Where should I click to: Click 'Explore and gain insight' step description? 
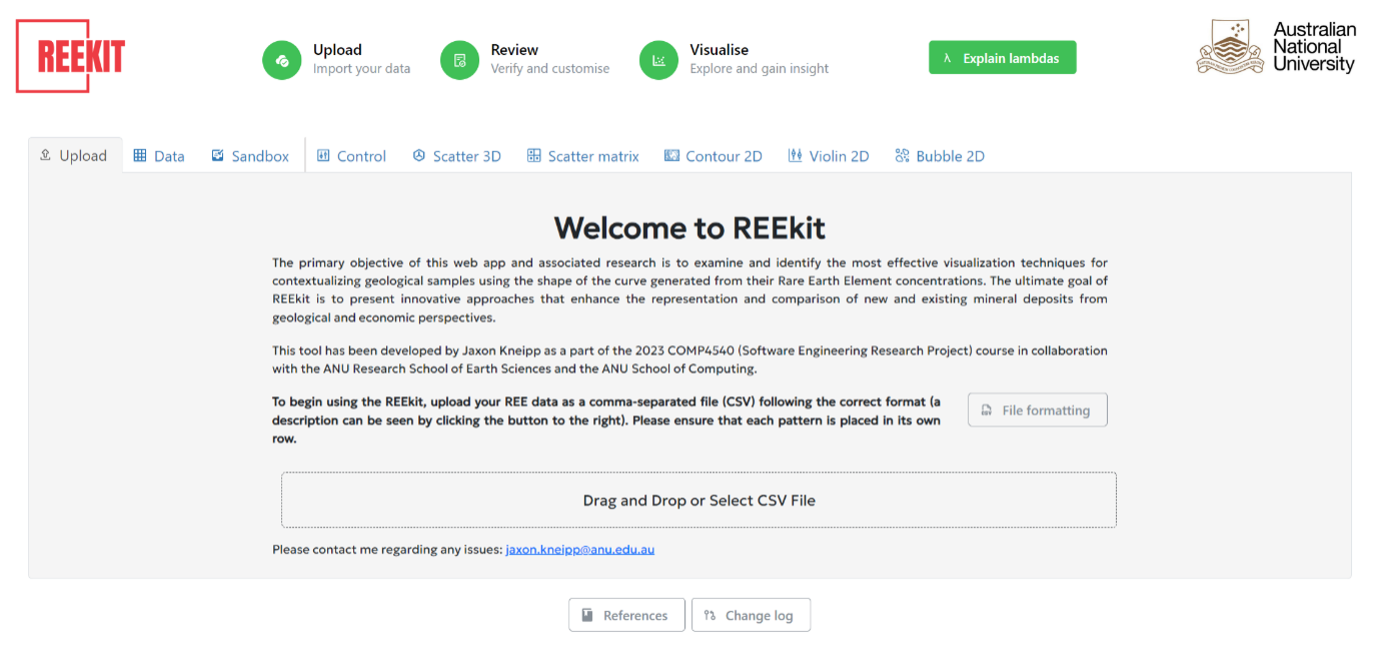coord(759,69)
